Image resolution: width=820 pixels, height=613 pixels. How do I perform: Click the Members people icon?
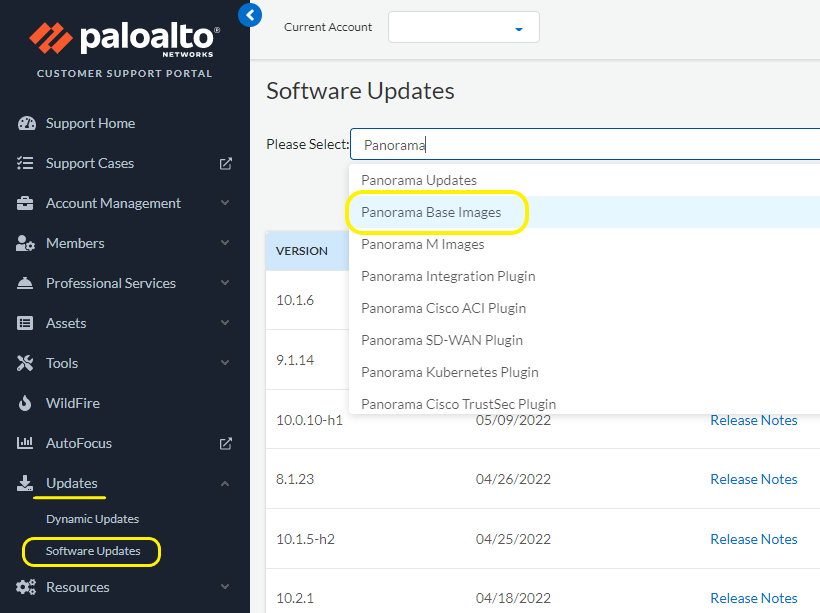[x=27, y=243]
